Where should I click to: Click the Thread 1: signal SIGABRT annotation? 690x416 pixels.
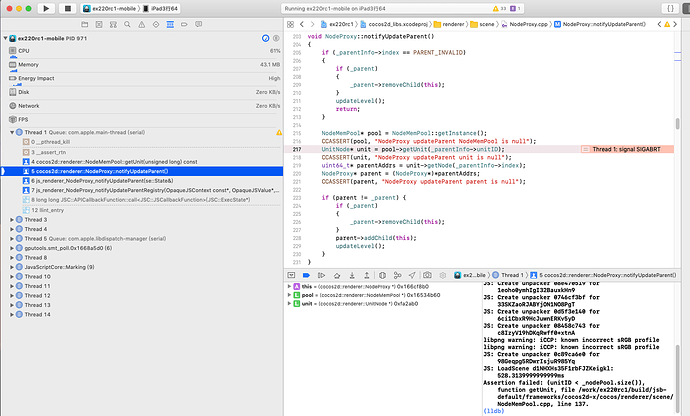point(627,149)
